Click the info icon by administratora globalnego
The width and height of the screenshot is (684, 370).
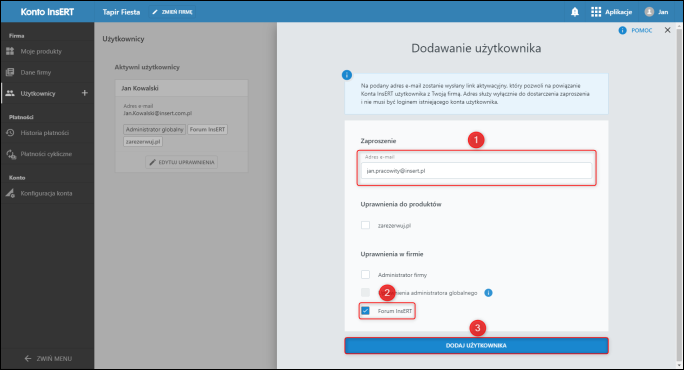click(x=488, y=293)
